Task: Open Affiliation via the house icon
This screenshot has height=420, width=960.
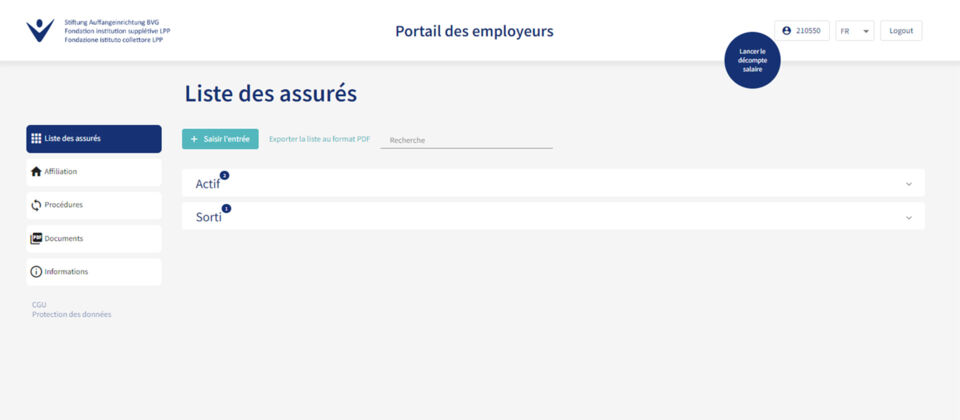Action: [36, 172]
